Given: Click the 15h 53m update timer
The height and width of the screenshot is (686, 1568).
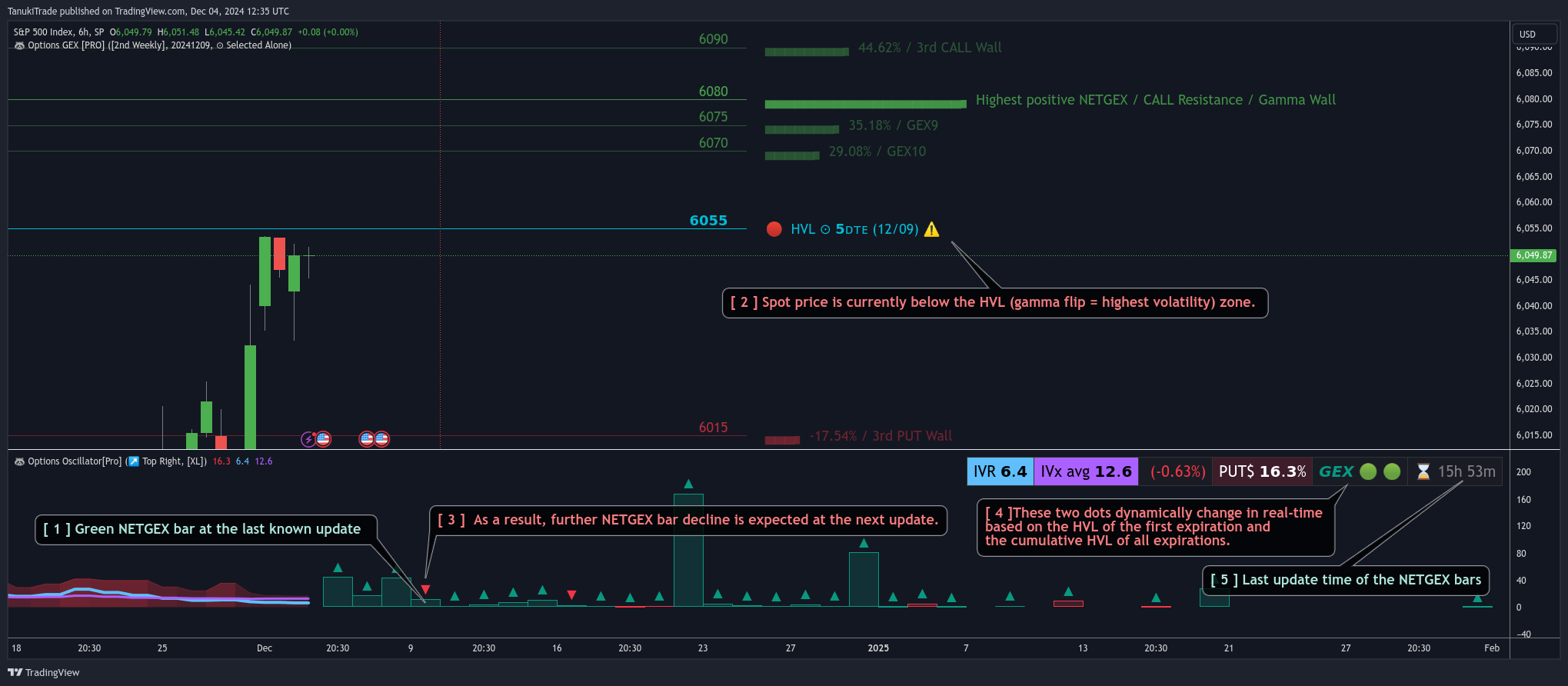Looking at the screenshot, I should pyautogui.click(x=1466, y=471).
